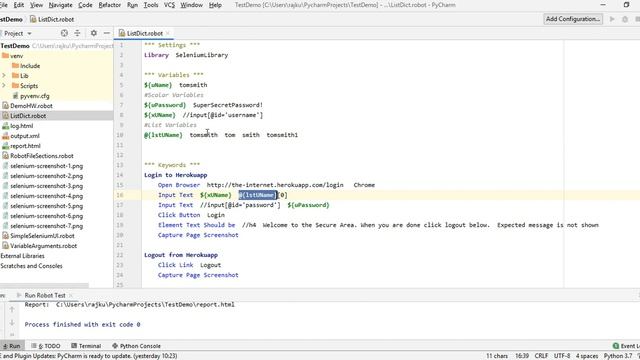Open the Tools menu
The height and width of the screenshot is (360, 640).
[x=151, y=5]
